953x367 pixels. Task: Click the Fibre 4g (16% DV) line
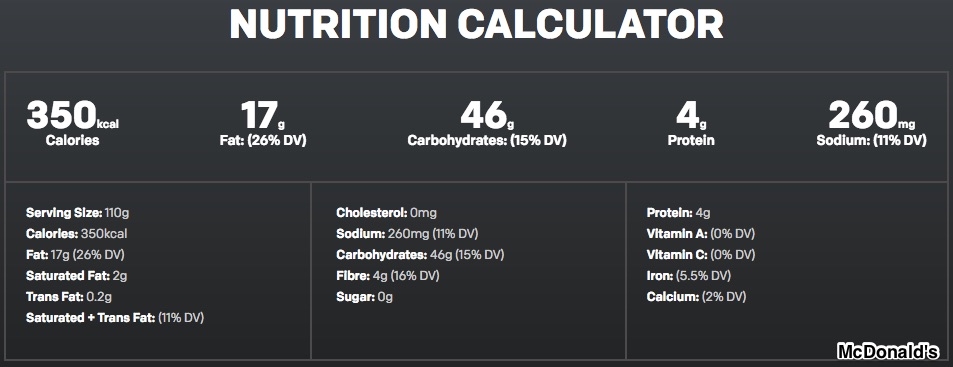(388, 275)
